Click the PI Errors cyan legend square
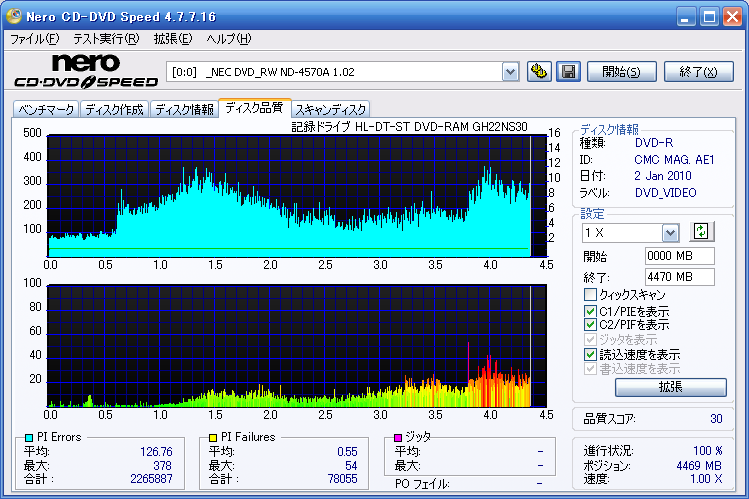This screenshot has height=499, width=749. tap(29, 437)
